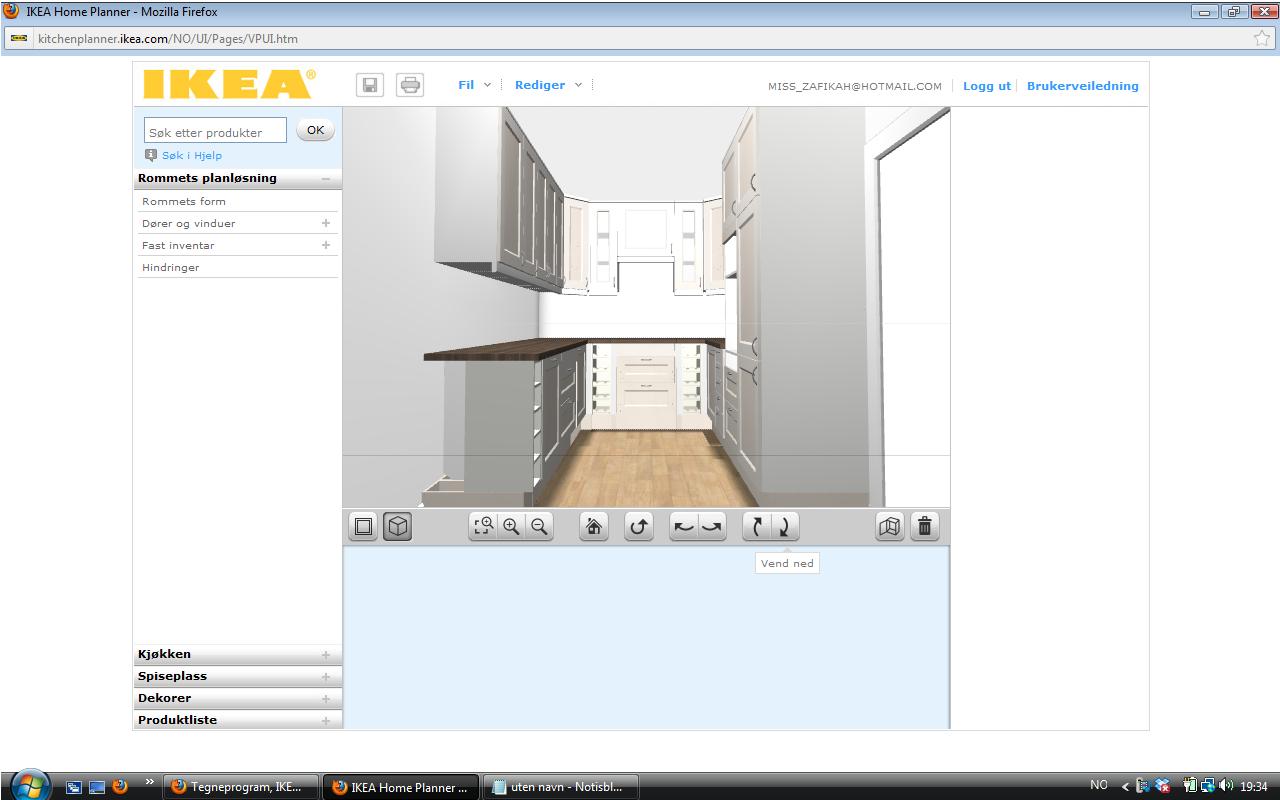Rotate the view to the right

712,527
